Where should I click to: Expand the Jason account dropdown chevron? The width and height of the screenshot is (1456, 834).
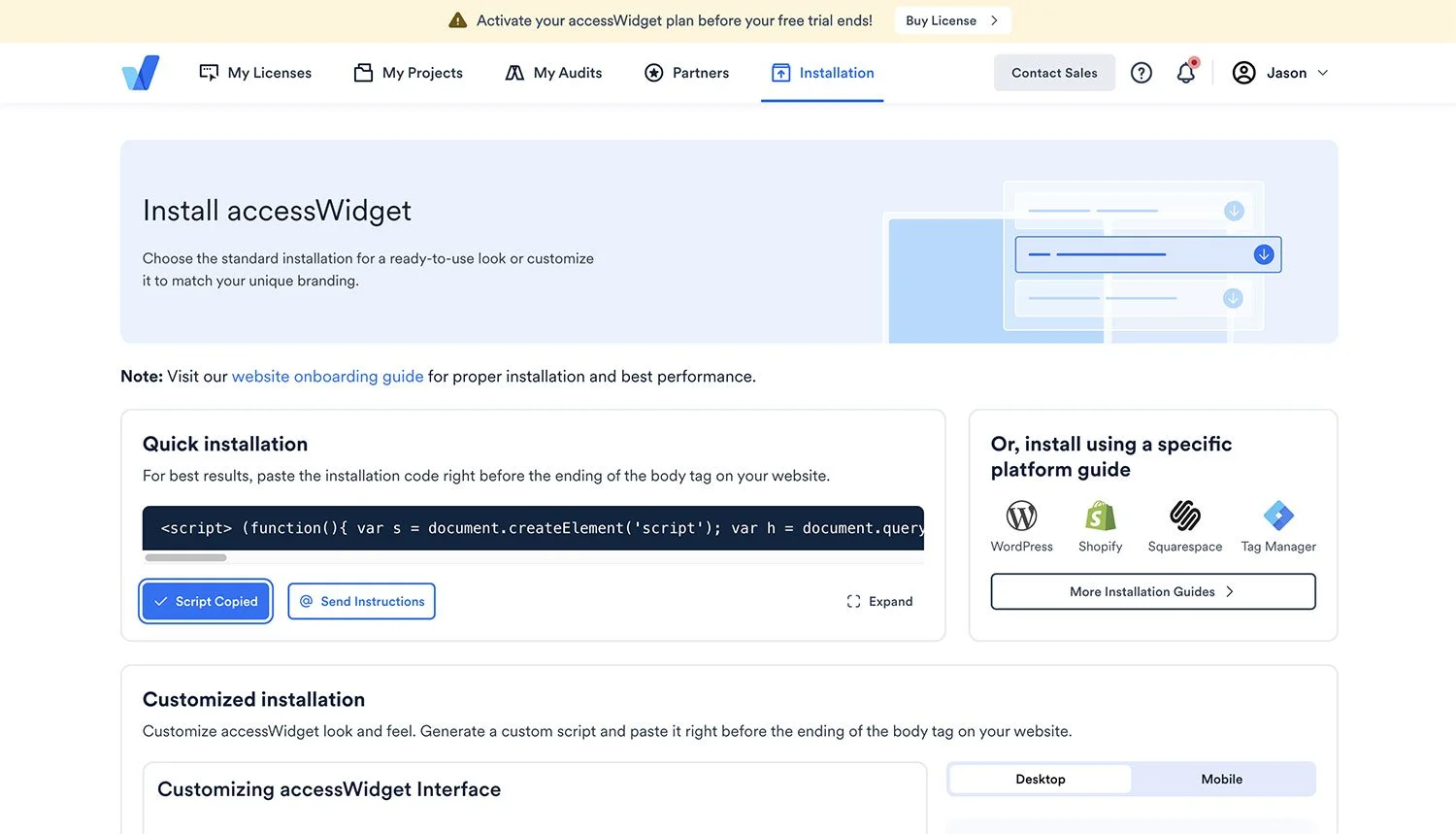click(x=1322, y=73)
